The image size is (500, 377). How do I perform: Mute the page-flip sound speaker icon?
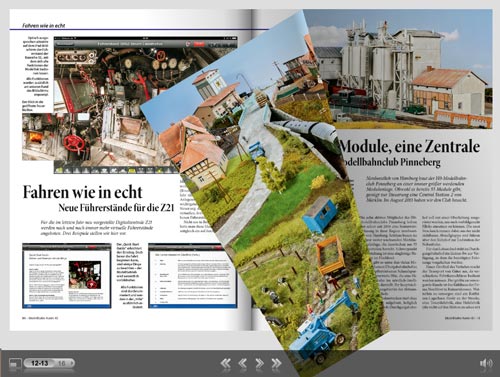tap(486, 363)
